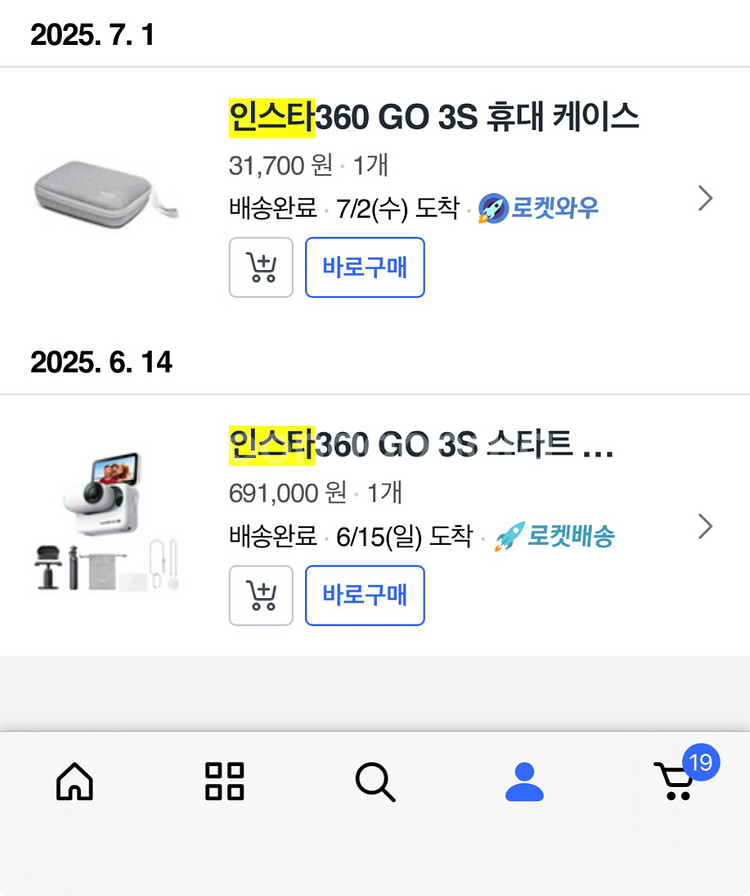
Task: Open the 인스타360 GO 3S 스타트 title
Action: click(420, 445)
